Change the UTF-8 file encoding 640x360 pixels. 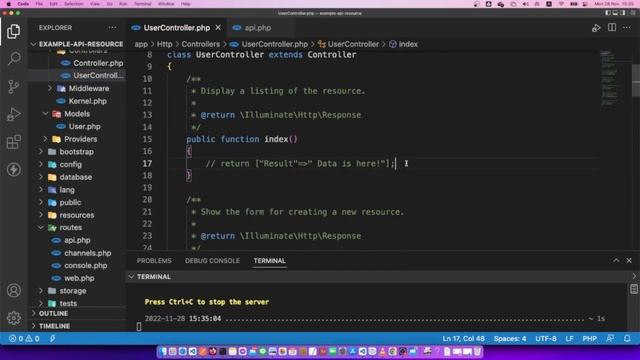pos(546,338)
